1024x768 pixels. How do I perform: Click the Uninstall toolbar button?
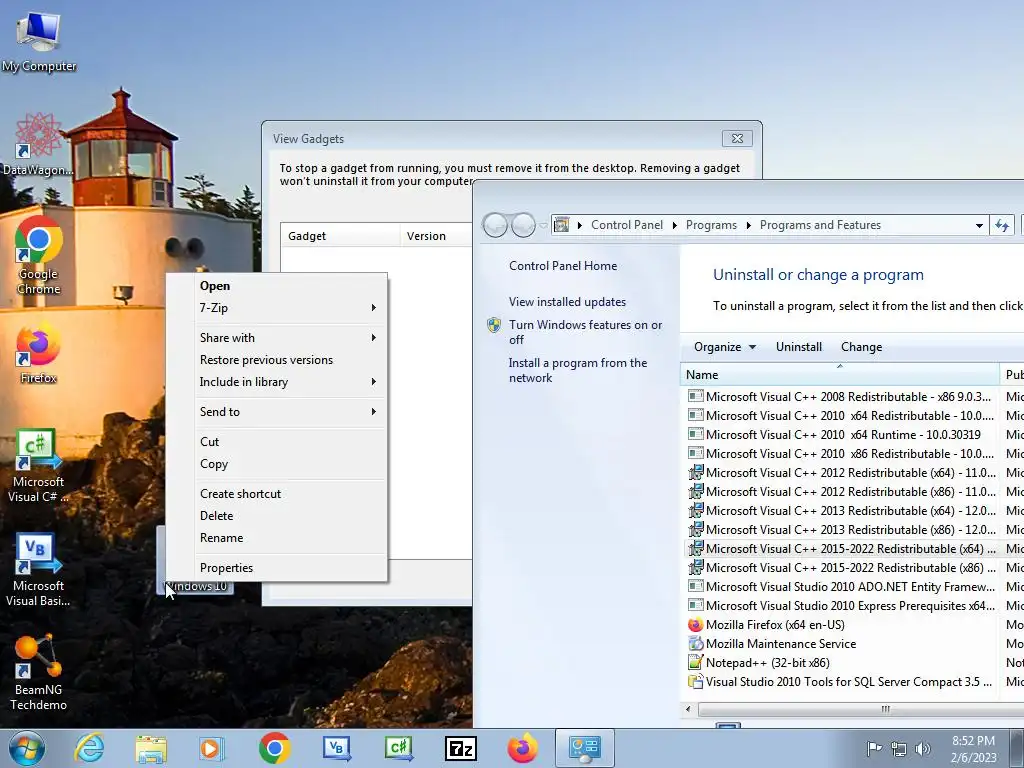click(x=799, y=347)
